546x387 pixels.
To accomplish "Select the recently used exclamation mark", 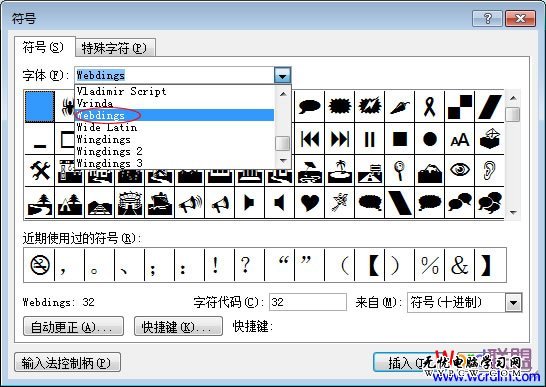I will (x=219, y=265).
